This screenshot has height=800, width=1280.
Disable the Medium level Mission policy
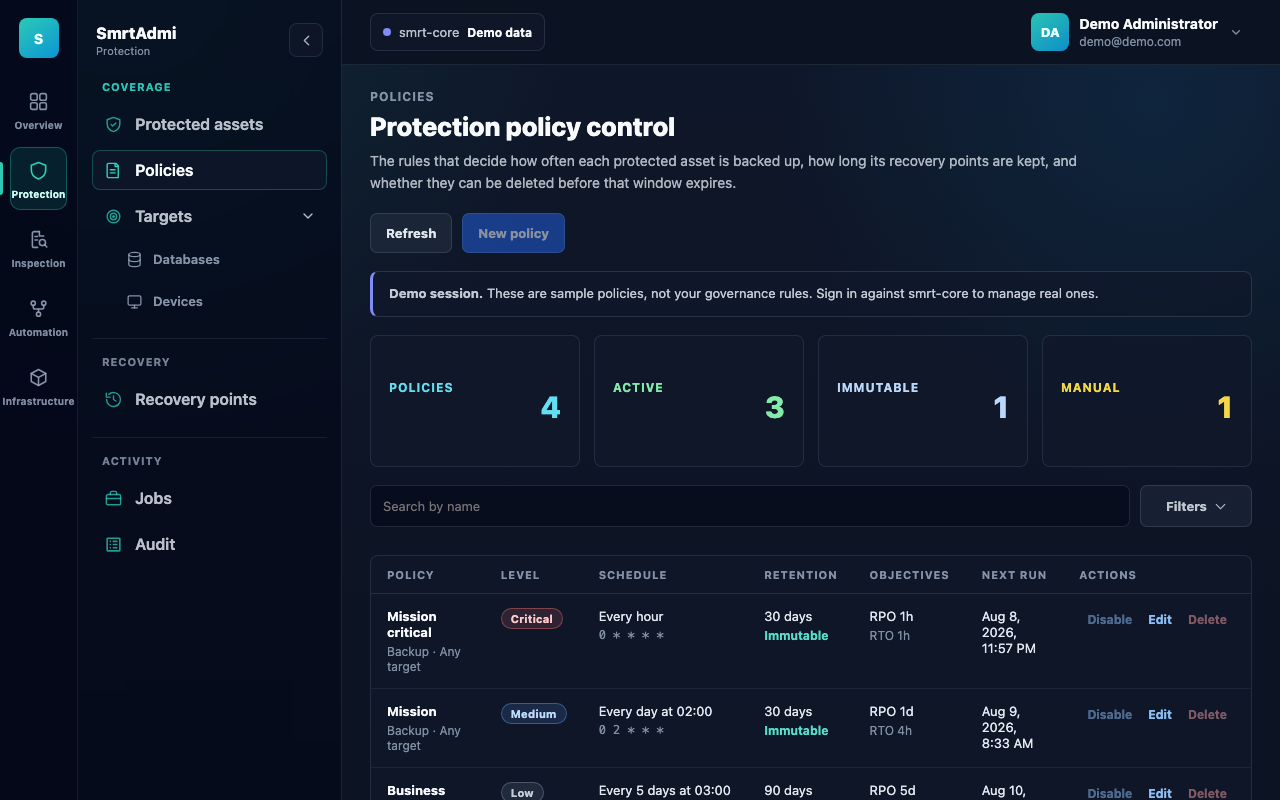[x=1109, y=715]
